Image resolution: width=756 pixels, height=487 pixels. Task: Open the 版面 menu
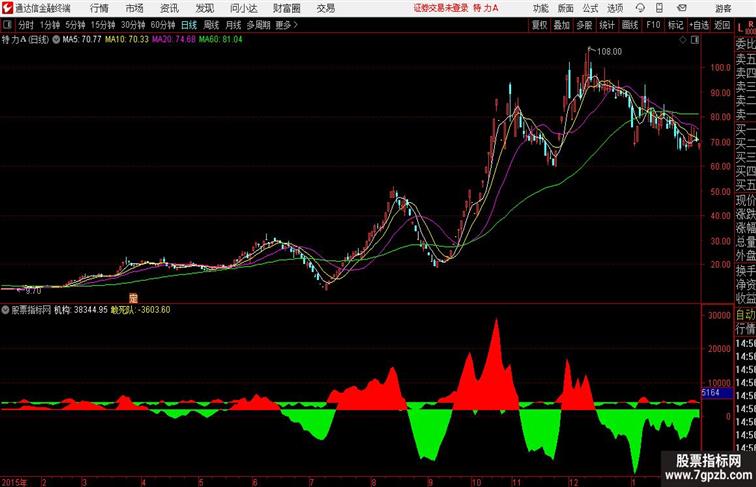[566, 8]
